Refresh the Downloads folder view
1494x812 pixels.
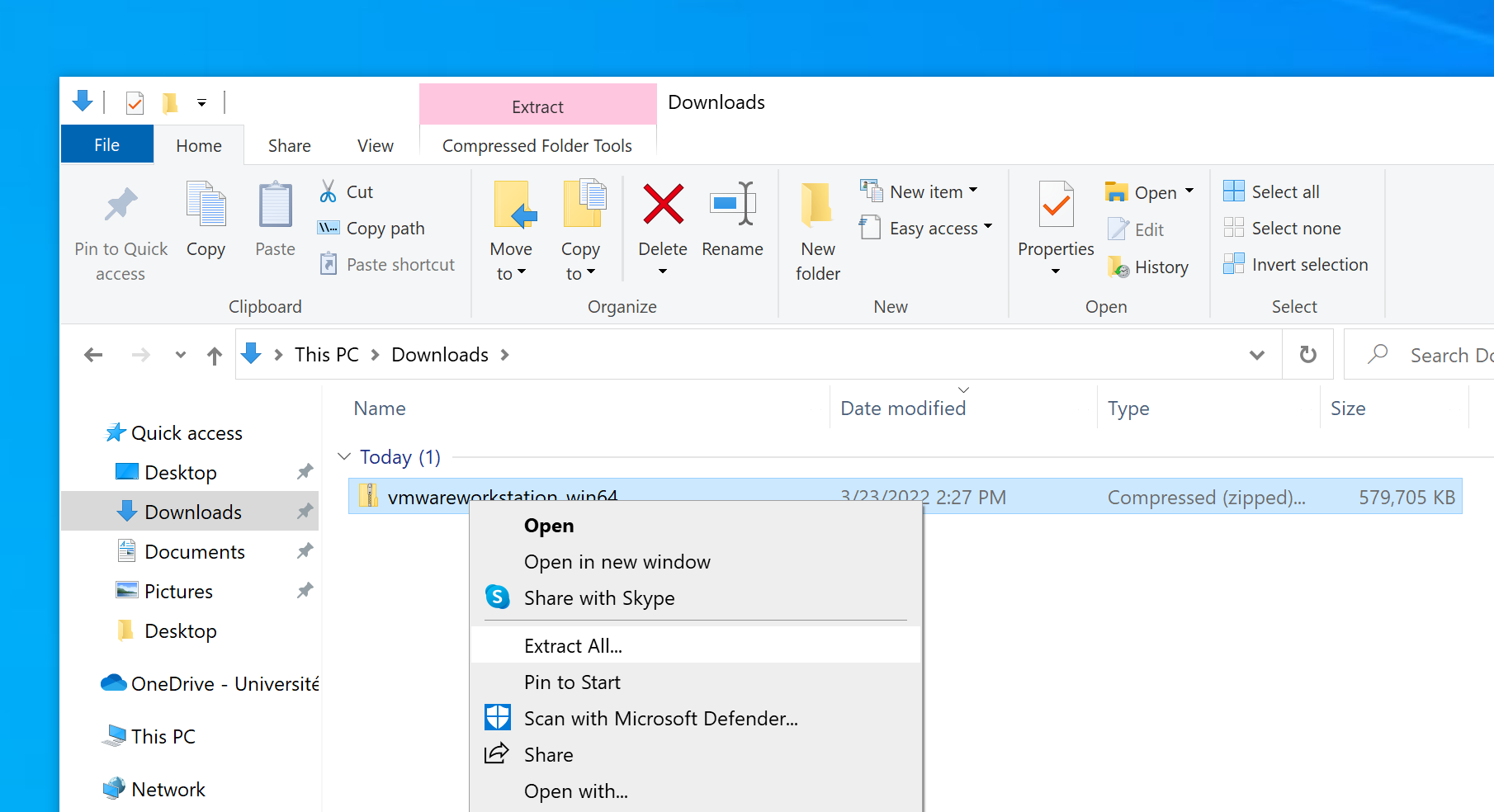click(x=1307, y=355)
